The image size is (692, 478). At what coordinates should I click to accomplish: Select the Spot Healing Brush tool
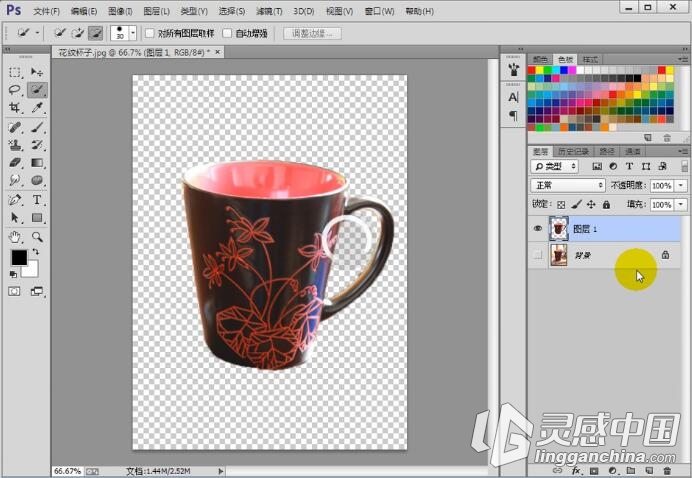tap(15, 128)
